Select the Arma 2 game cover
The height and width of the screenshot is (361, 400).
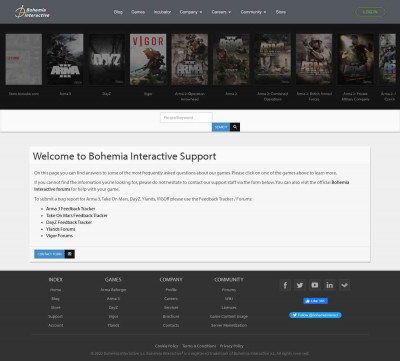tap(231, 59)
